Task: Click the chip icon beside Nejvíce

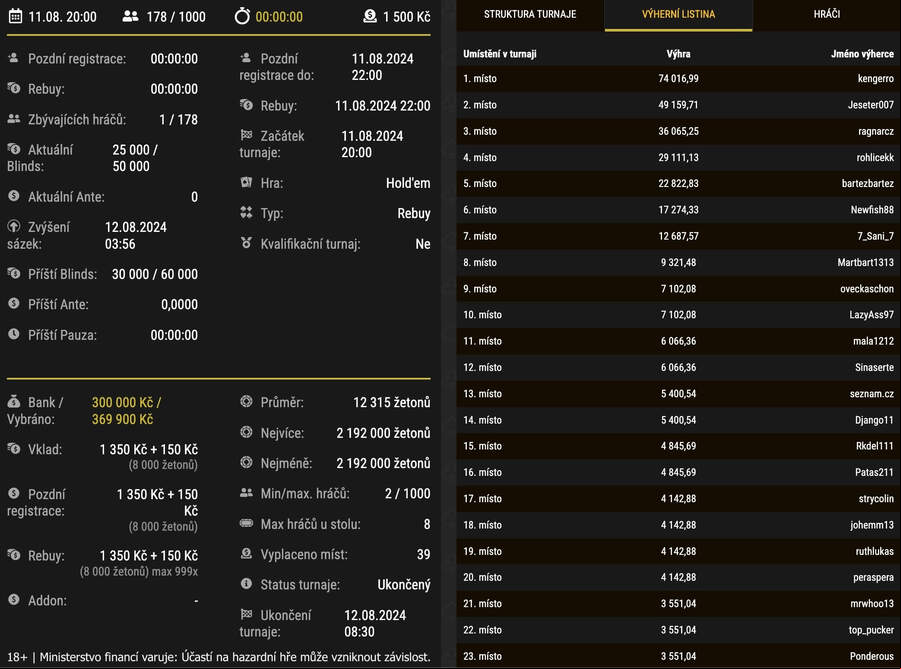Action: pyautogui.click(x=247, y=432)
